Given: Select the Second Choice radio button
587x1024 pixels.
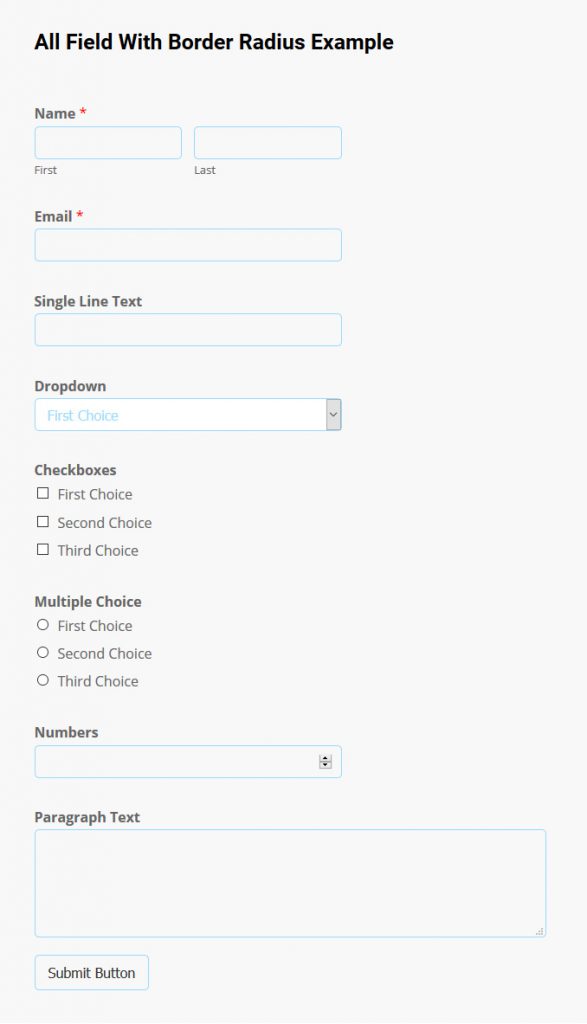Looking at the screenshot, I should click(x=43, y=654).
